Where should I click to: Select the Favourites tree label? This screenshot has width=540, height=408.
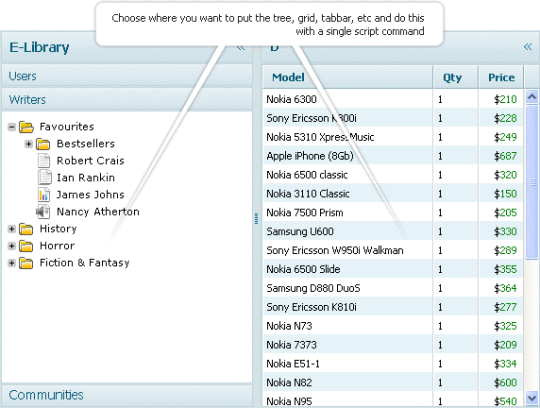67,127
